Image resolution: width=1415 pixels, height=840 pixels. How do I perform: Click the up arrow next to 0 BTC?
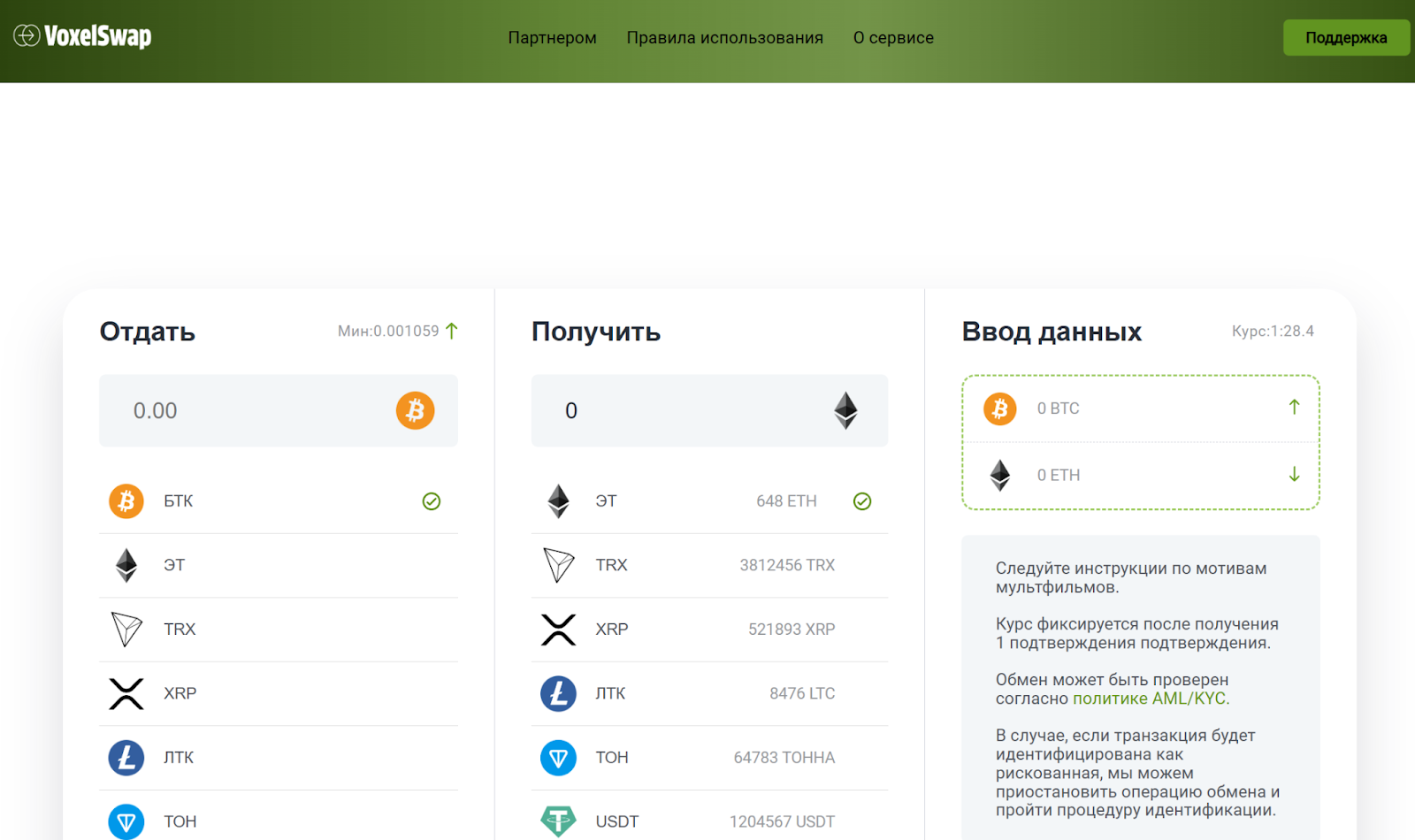coord(1294,408)
